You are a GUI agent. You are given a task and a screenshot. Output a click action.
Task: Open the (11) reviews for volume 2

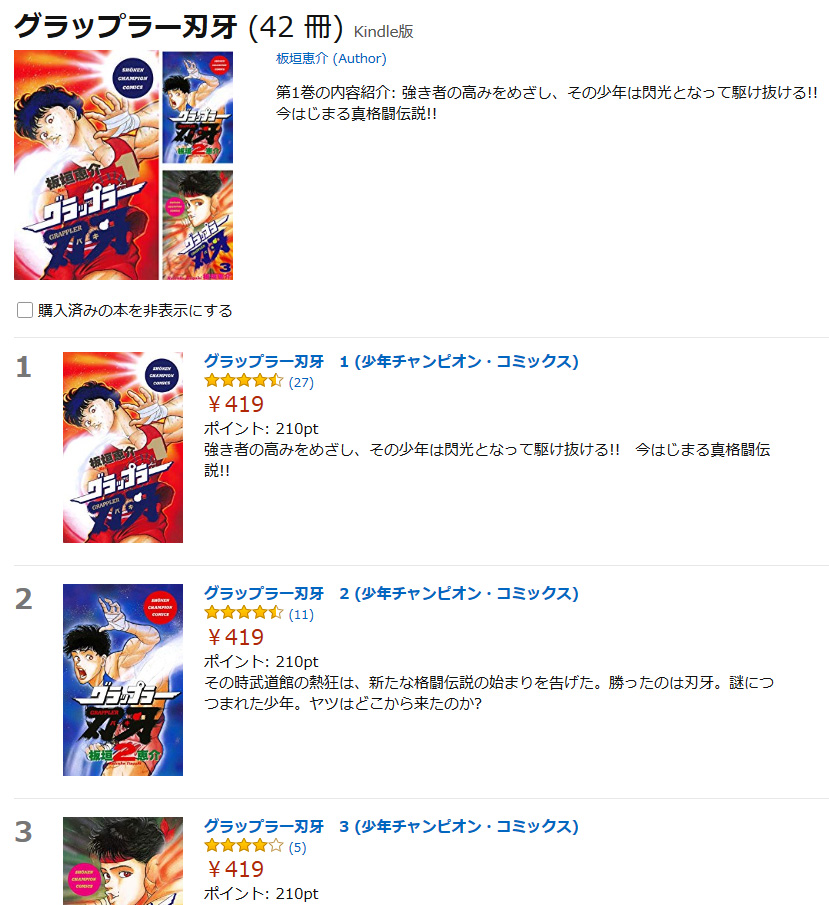click(x=301, y=614)
